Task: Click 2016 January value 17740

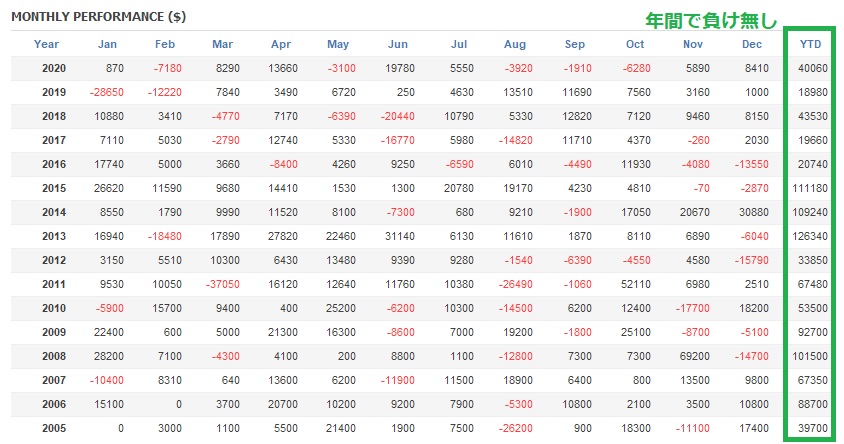Action: click(109, 164)
